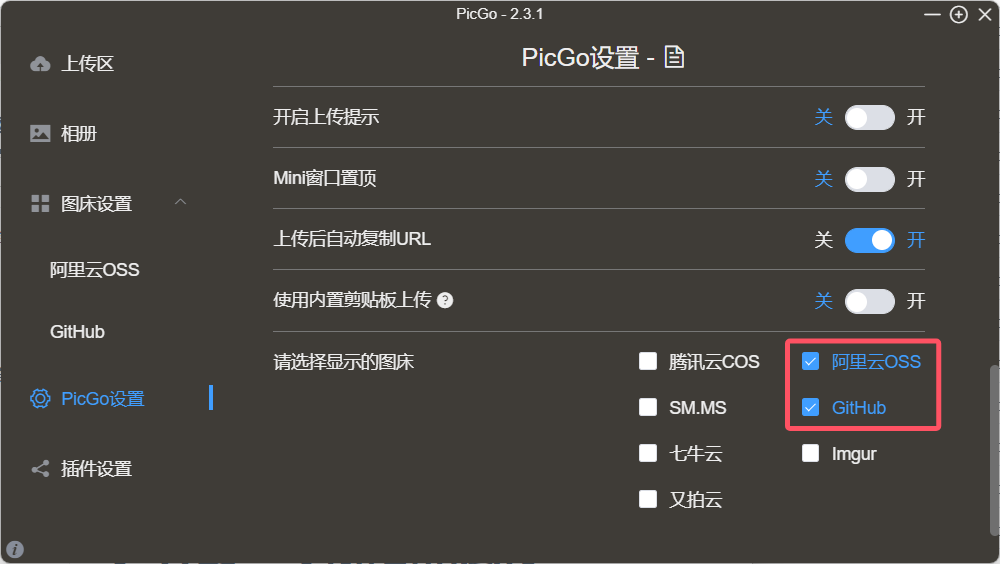Collapse the 图床设置 submenu chevron
The width and height of the screenshot is (1000, 564).
[x=180, y=202]
